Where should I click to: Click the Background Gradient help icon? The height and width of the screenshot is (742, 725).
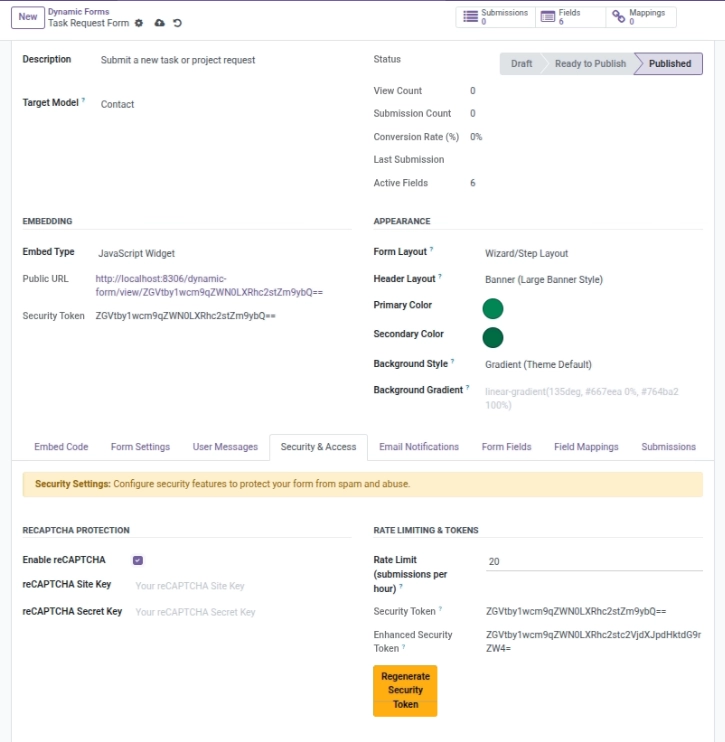[468, 387]
